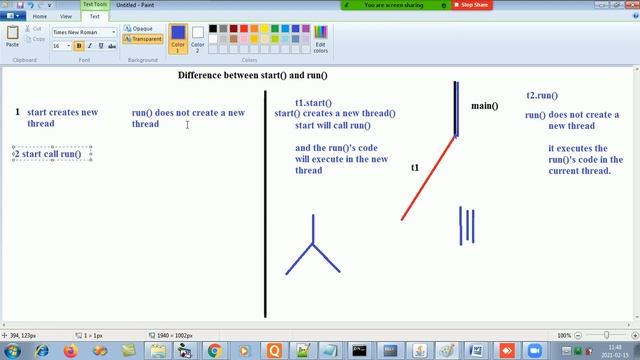Click the Stop Share button

click(x=471, y=5)
